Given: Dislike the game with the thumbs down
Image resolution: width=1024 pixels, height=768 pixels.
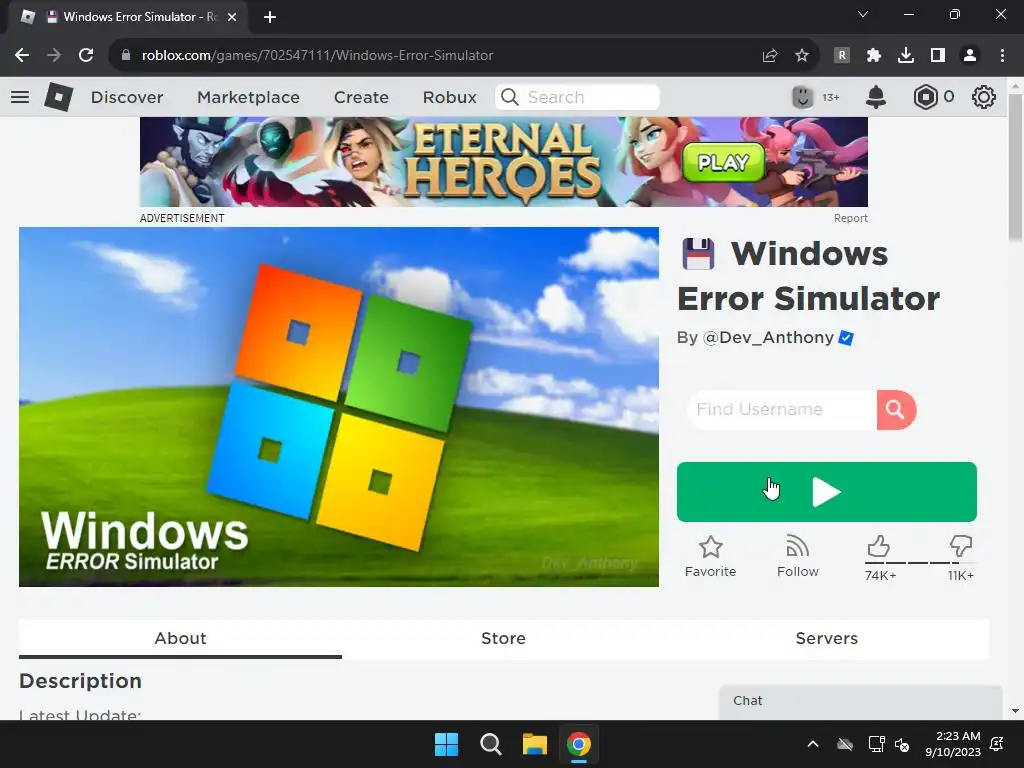Looking at the screenshot, I should [961, 546].
